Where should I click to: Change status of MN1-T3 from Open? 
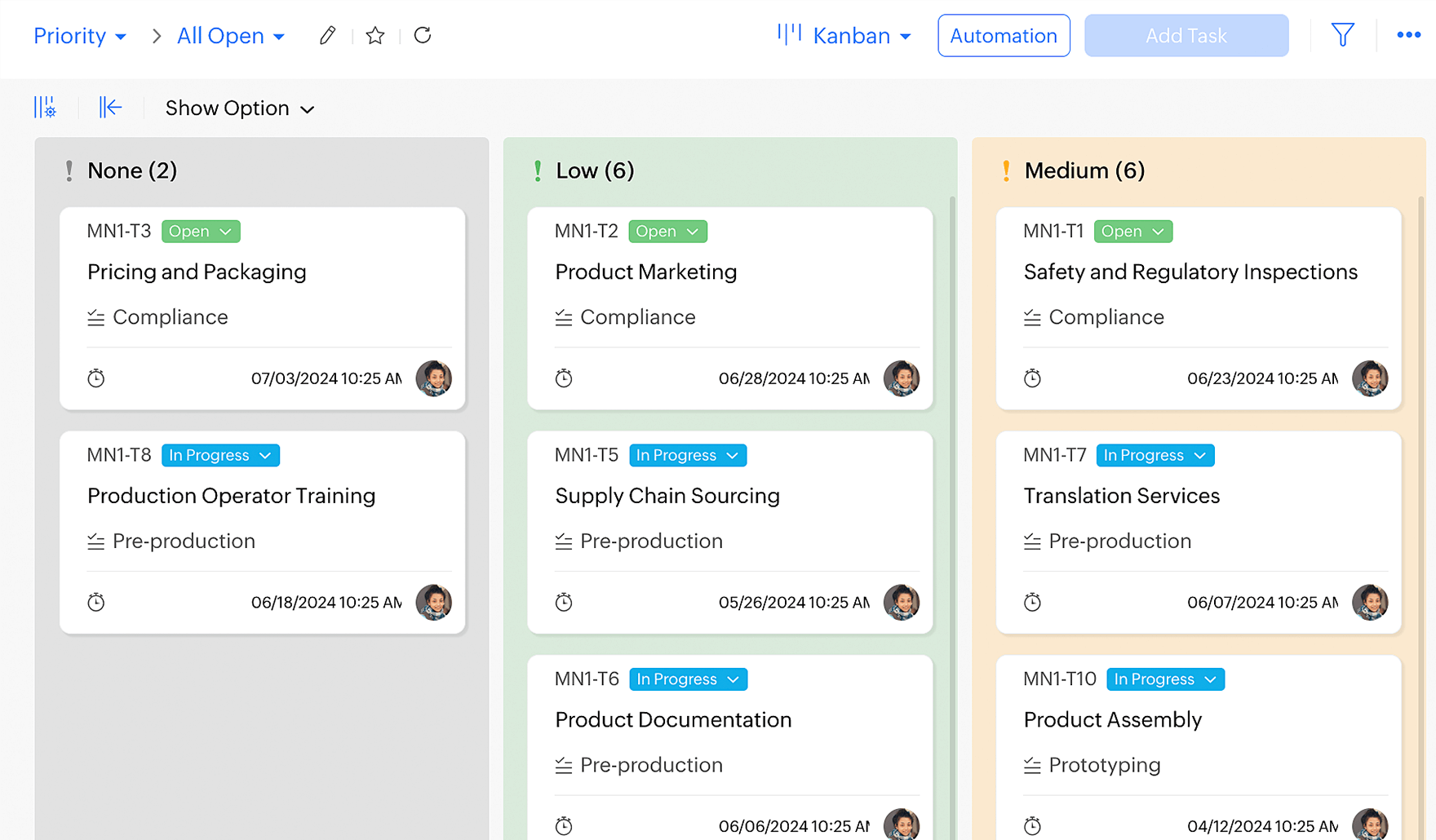[201, 232]
